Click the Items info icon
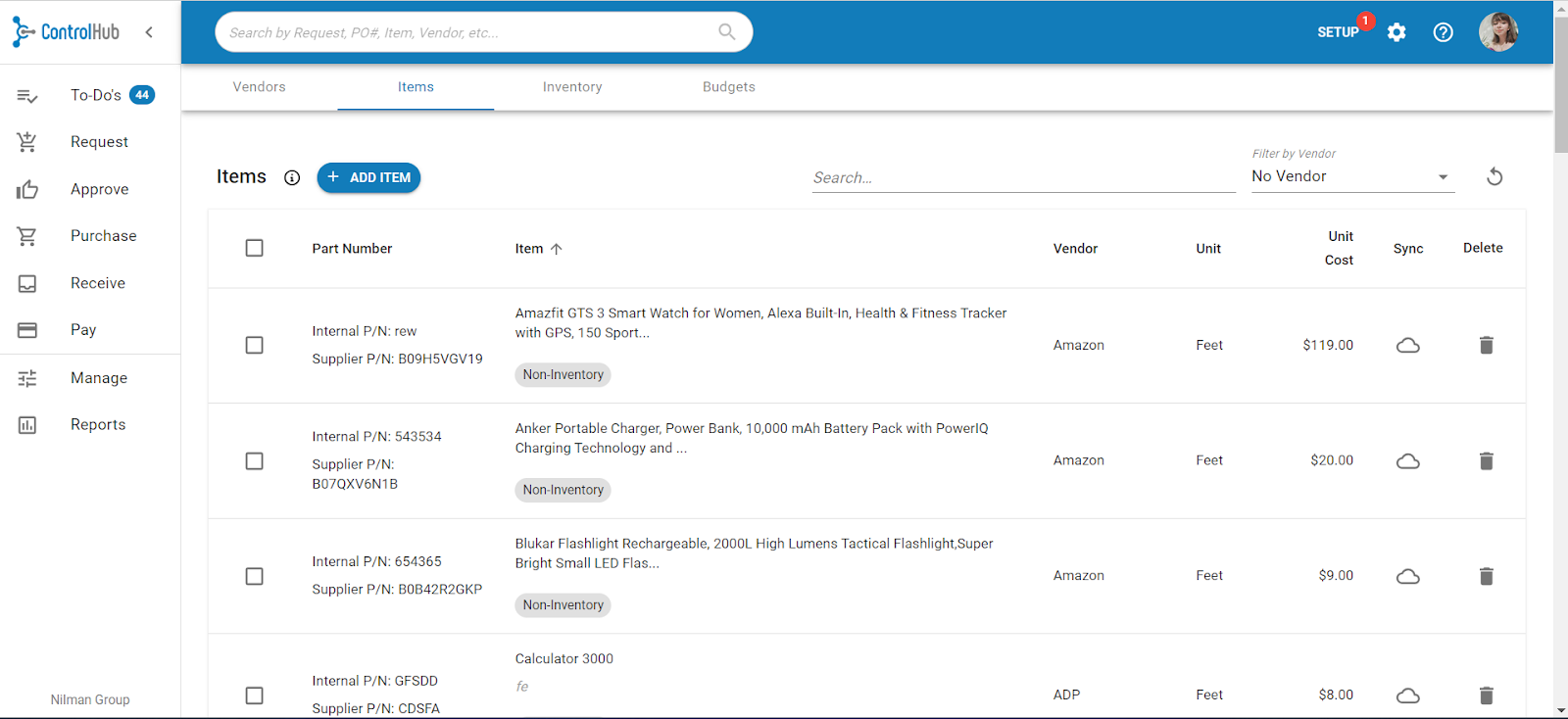The image size is (1568, 719). pyautogui.click(x=292, y=177)
